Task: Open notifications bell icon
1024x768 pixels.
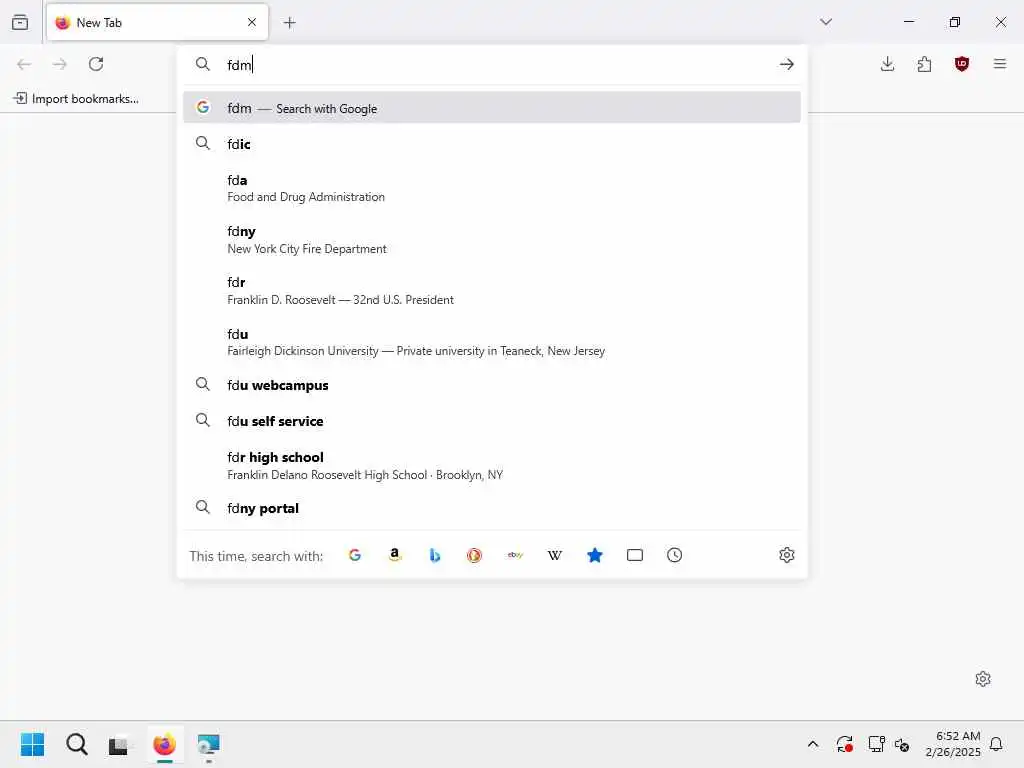Action: click(997, 744)
